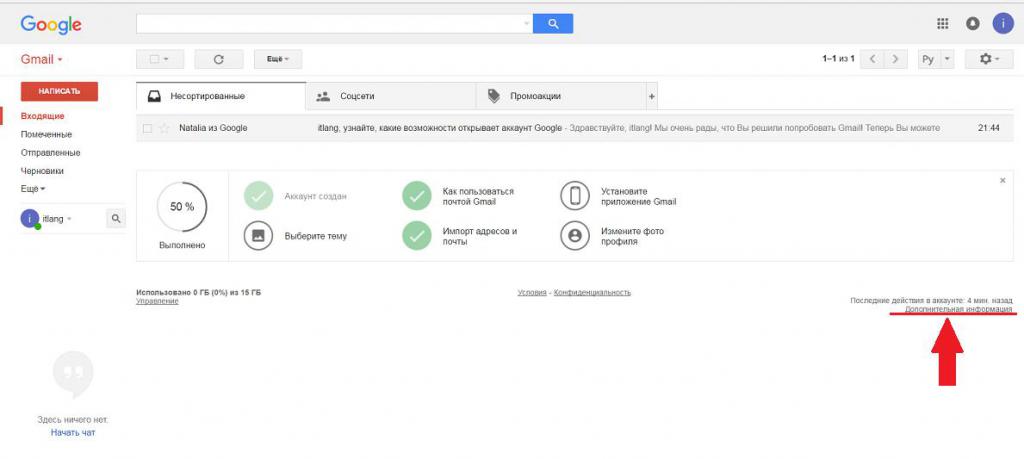Go to the older messages page
This screenshot has width=1024, height=459.
click(895, 59)
